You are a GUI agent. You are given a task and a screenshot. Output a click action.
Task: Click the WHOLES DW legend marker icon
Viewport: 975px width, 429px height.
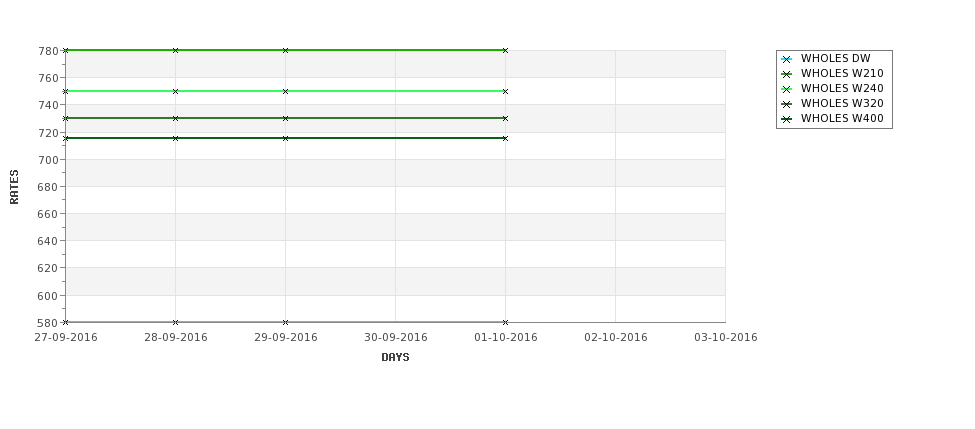click(786, 60)
